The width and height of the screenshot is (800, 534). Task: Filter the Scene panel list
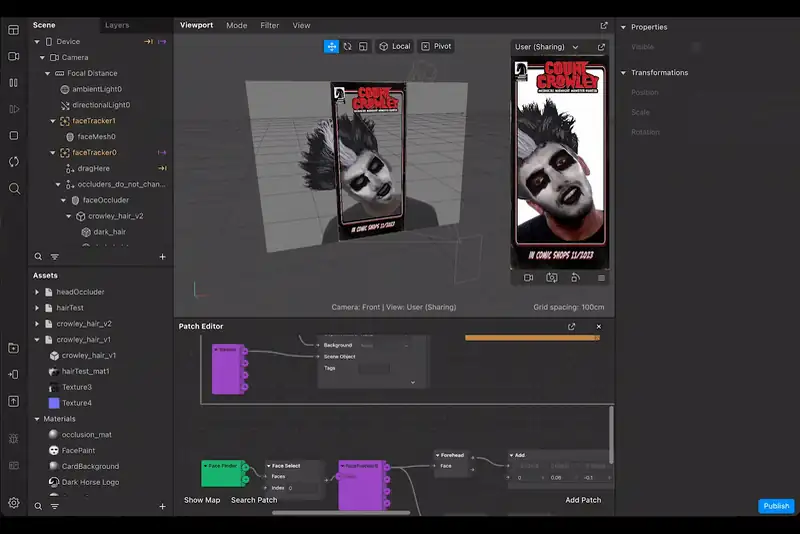[x=55, y=257]
